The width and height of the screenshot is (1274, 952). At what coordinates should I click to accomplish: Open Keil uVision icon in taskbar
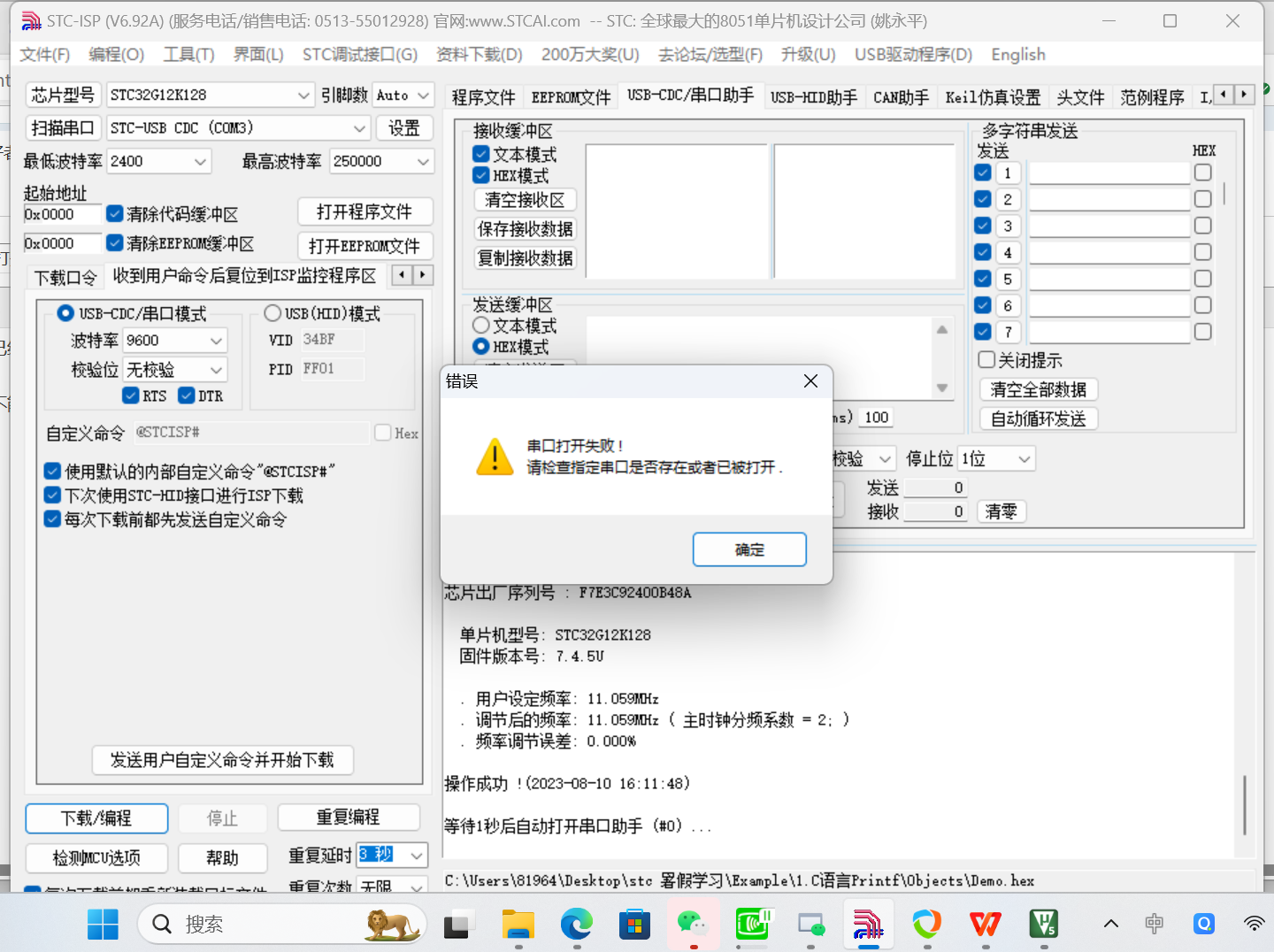(1044, 925)
